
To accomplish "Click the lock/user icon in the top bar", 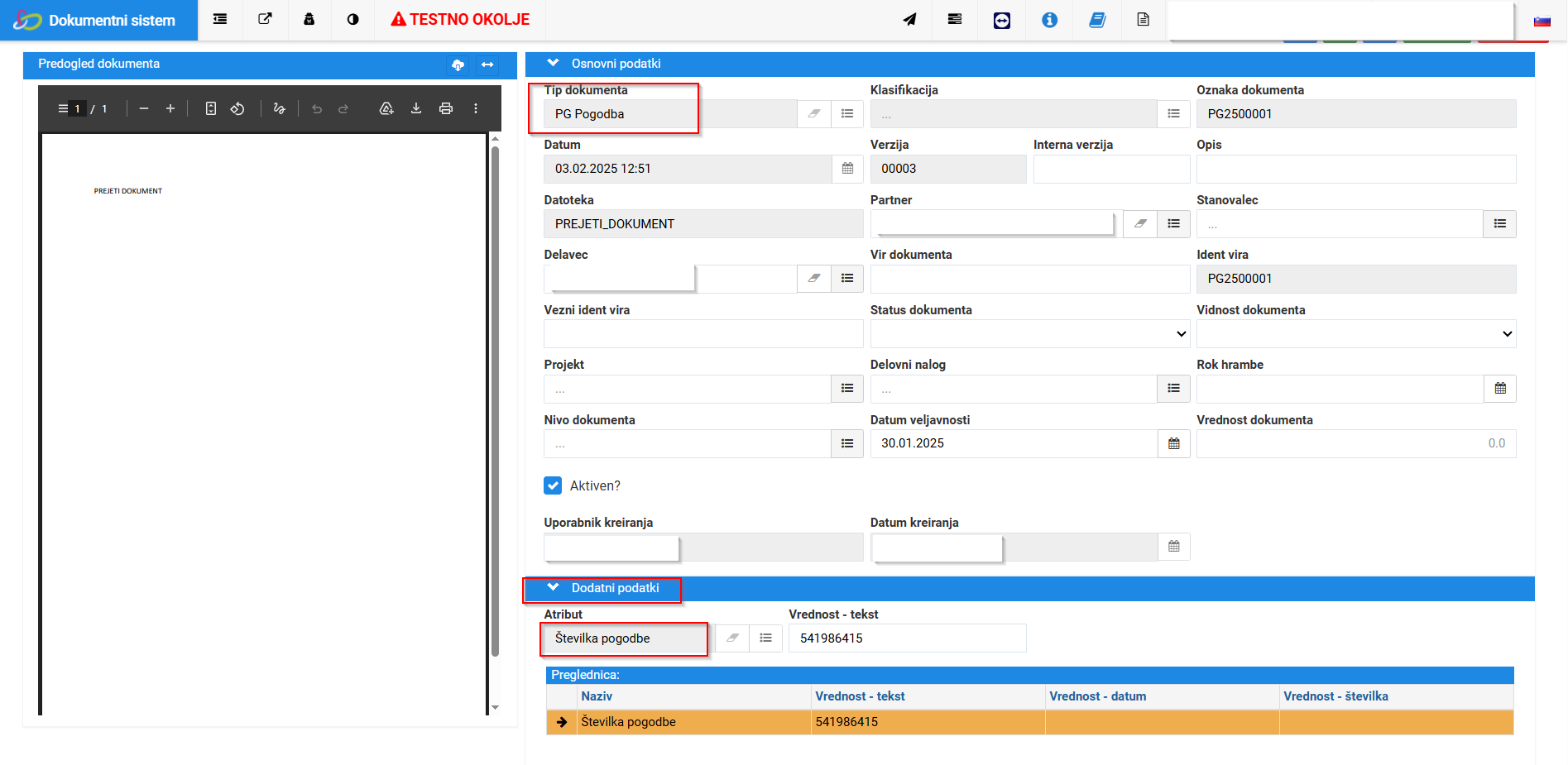I will pos(309,19).
